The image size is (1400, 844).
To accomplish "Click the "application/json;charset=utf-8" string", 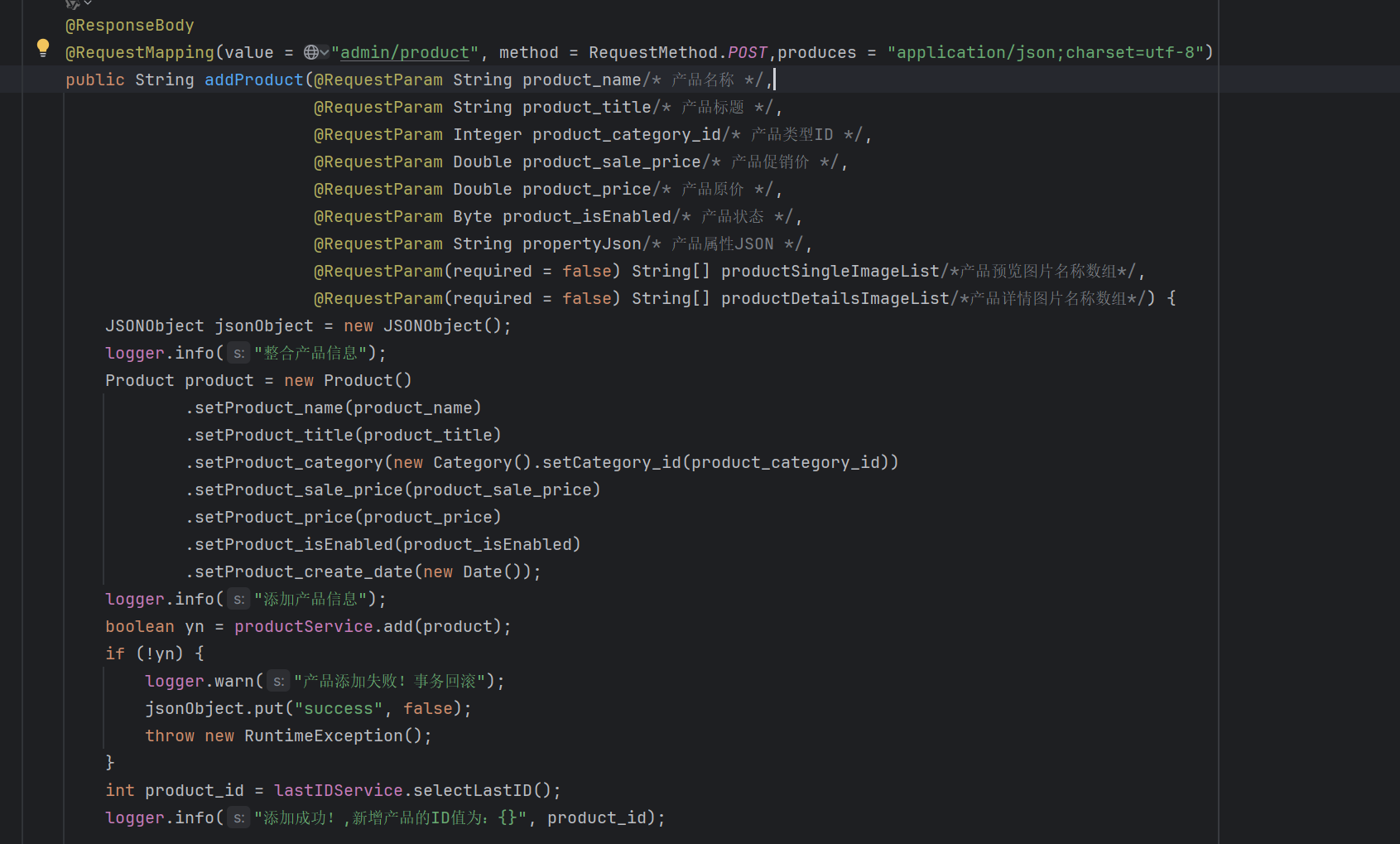I will point(1046,52).
